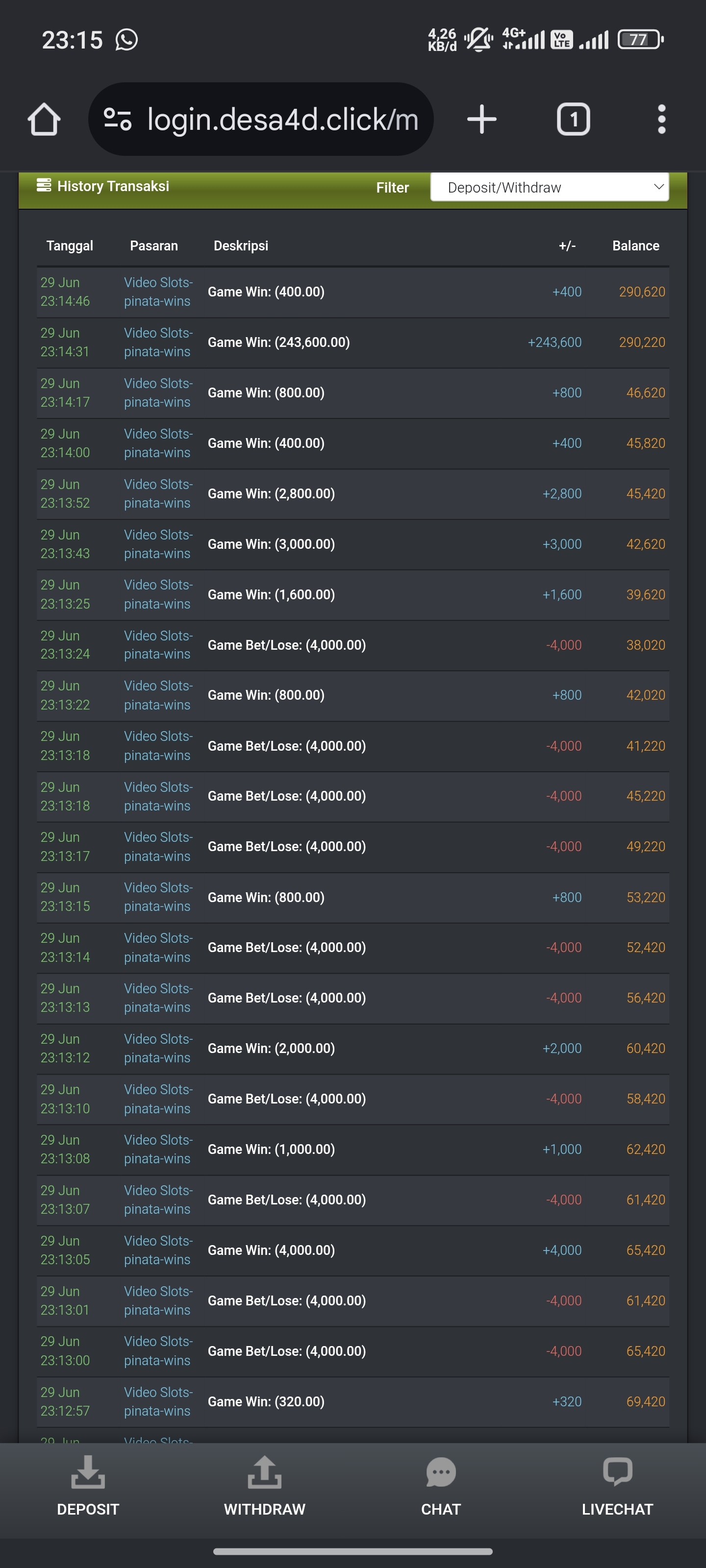Open the Livechat icon

617,1472
